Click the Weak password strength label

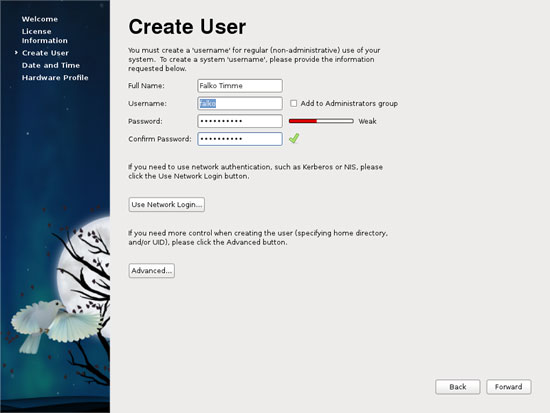pos(367,121)
